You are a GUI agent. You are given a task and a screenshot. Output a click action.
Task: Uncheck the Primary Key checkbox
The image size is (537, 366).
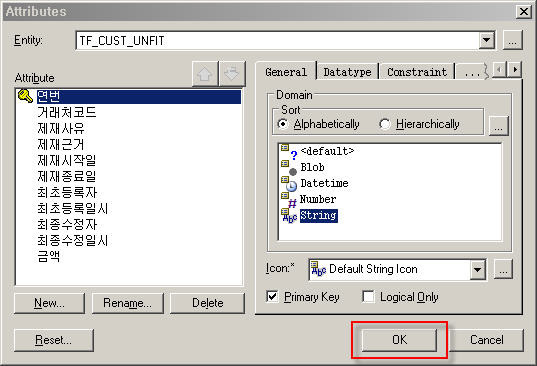pos(272,296)
